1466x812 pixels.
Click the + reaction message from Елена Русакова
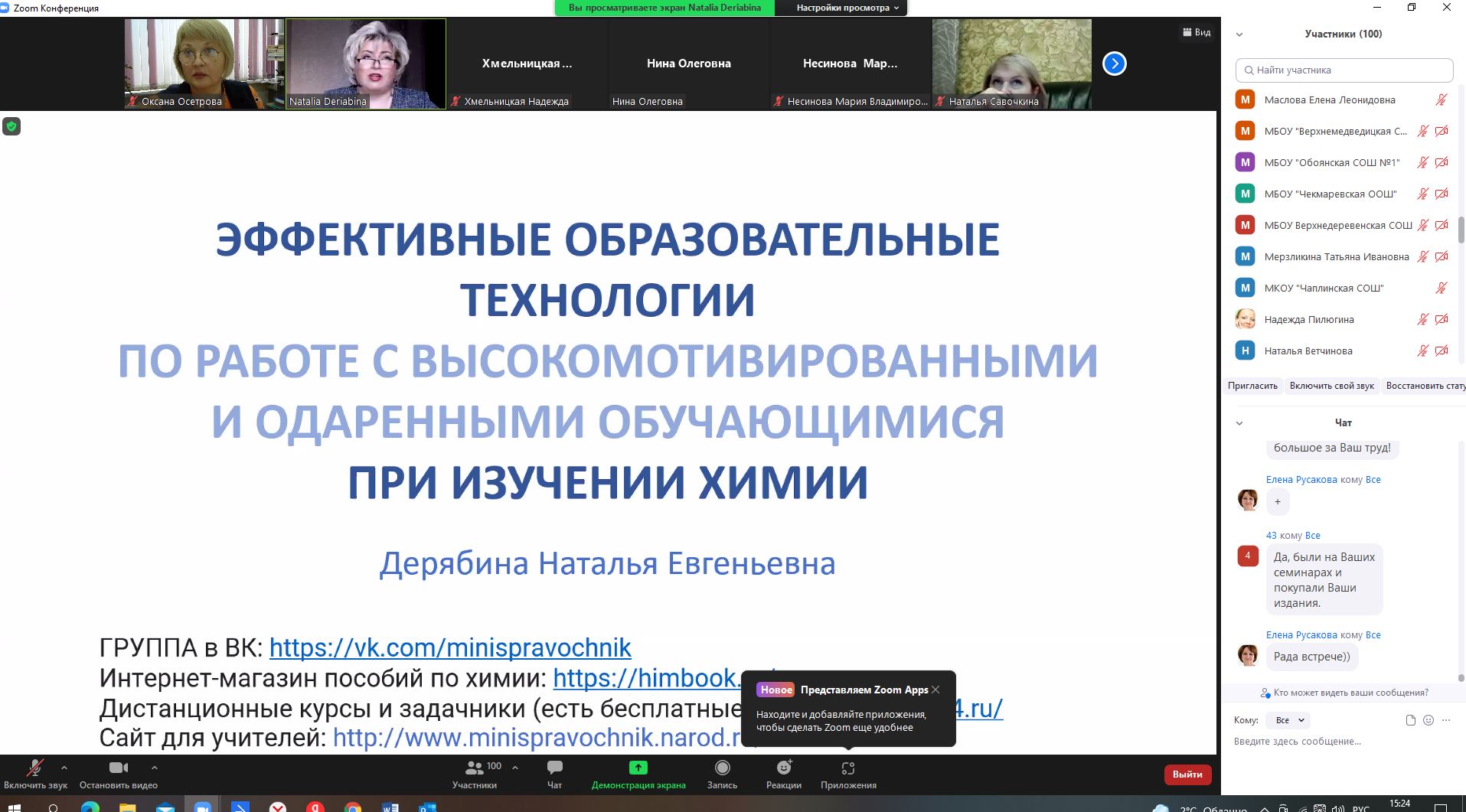1278,502
